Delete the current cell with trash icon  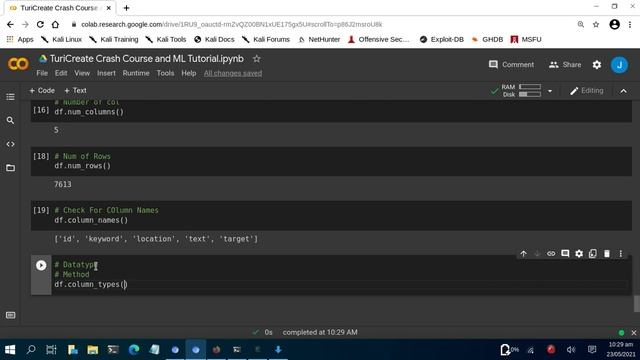point(607,254)
